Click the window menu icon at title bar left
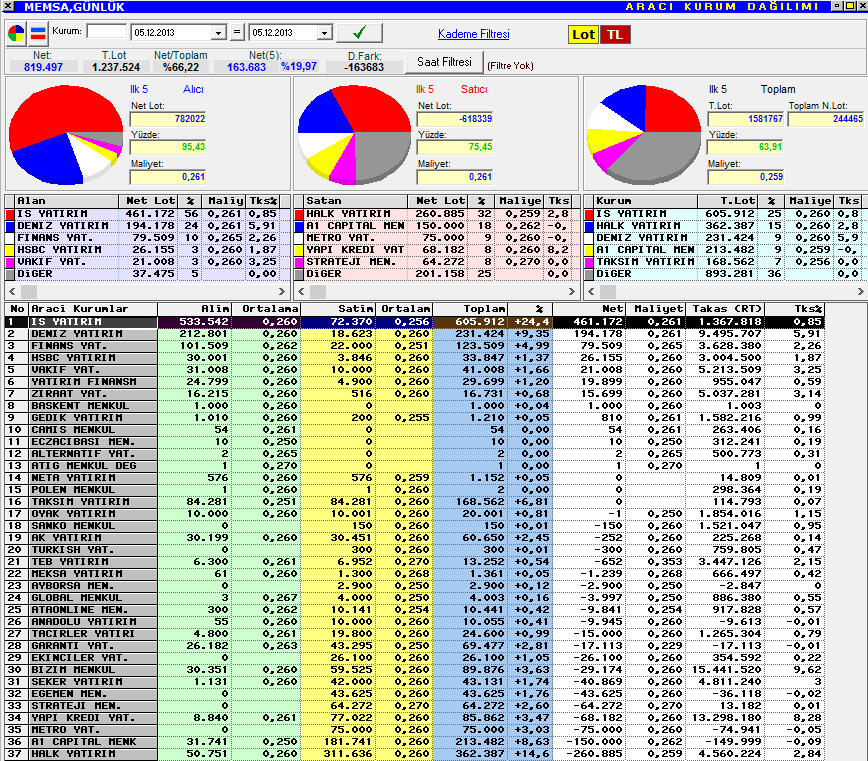 (x=8, y=6)
